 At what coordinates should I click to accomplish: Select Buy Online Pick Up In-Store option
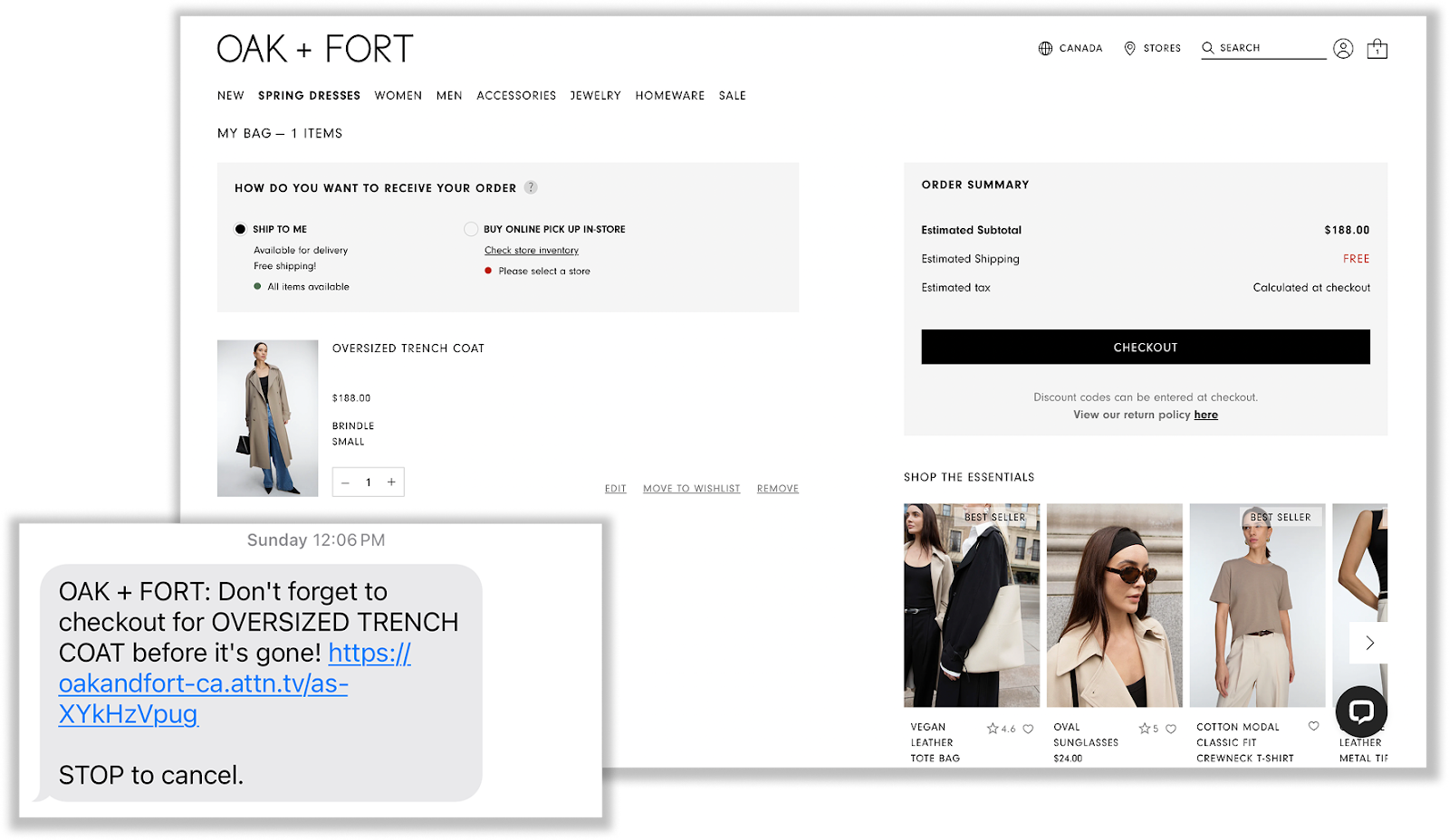[x=471, y=229]
